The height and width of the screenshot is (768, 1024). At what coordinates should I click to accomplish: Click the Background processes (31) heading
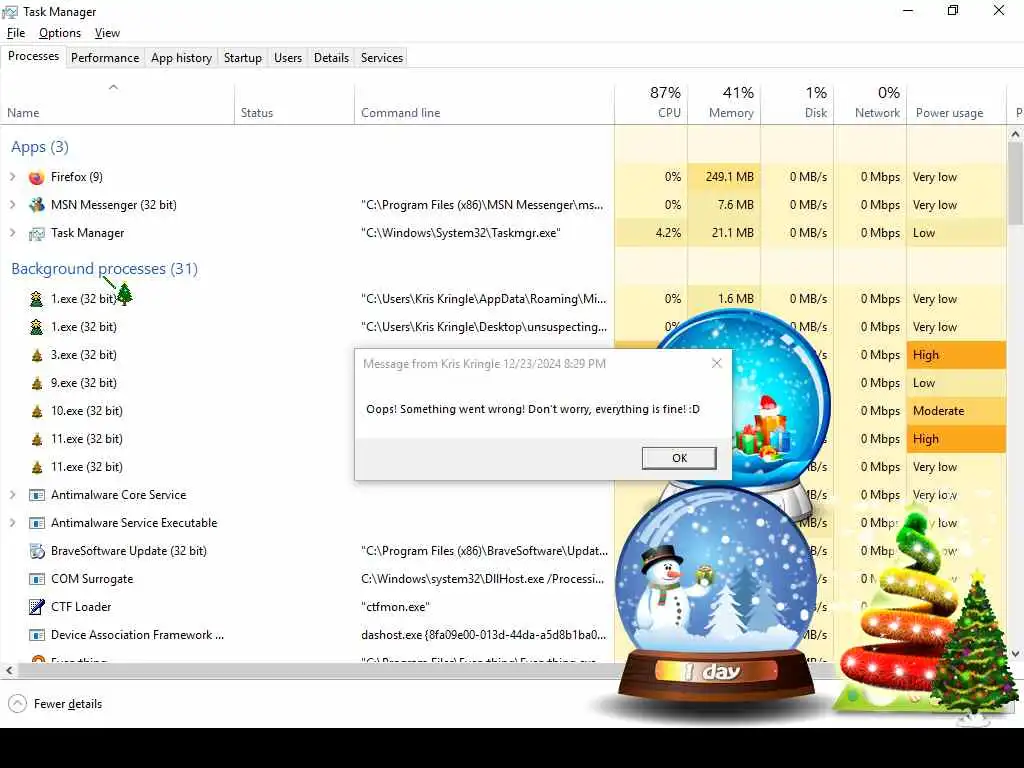104,269
